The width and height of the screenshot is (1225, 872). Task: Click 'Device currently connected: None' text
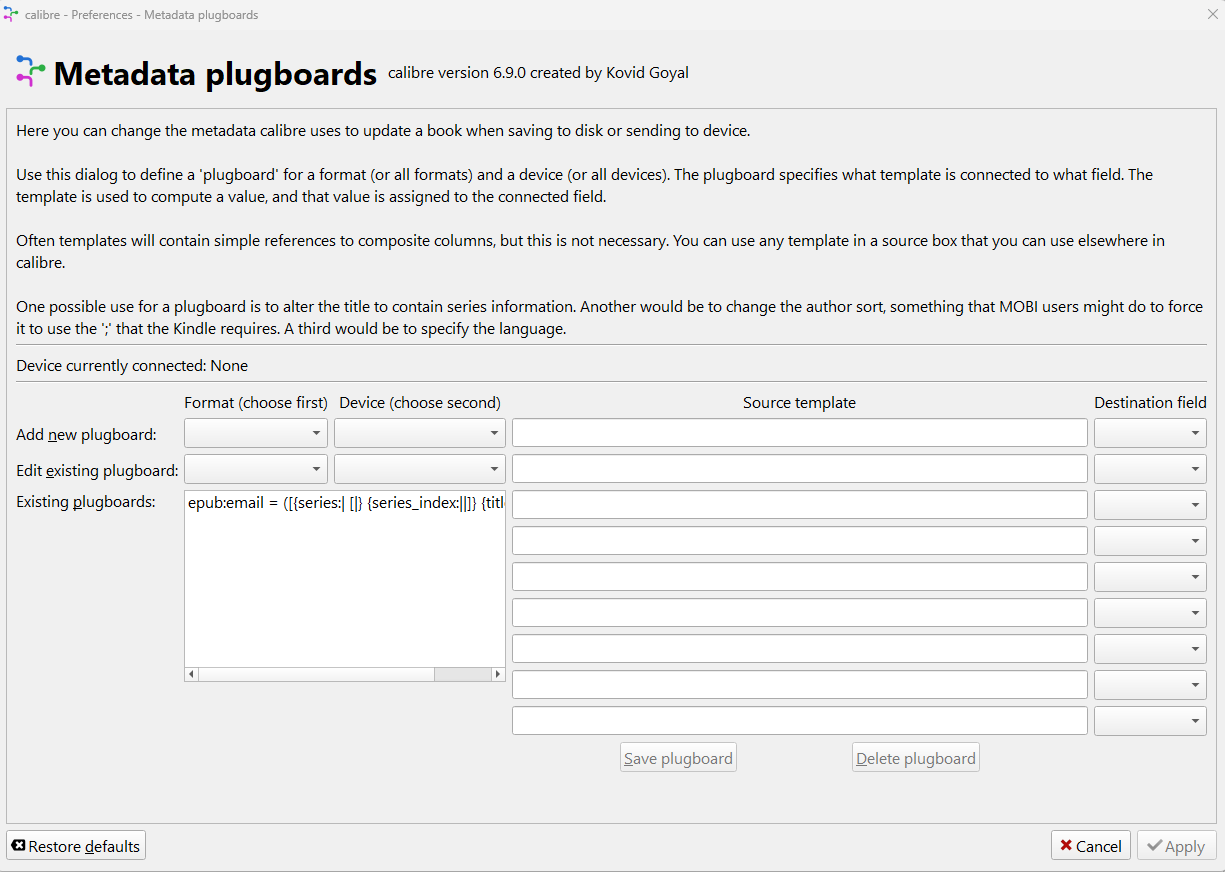click(132, 366)
